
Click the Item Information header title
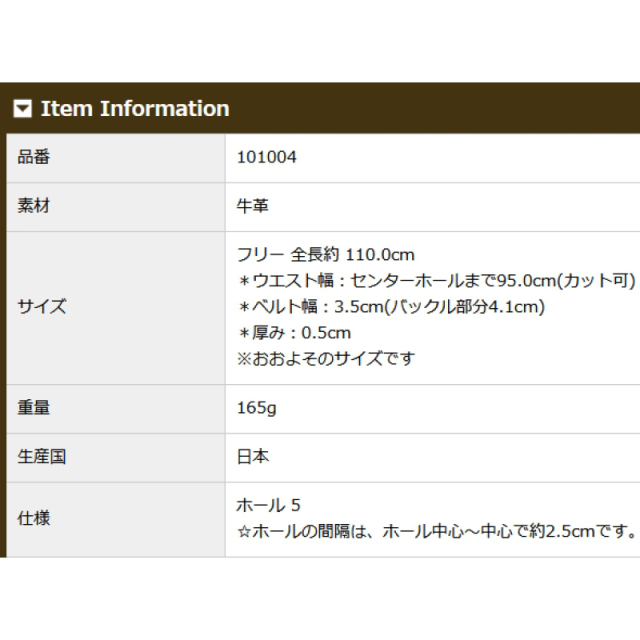click(135, 109)
